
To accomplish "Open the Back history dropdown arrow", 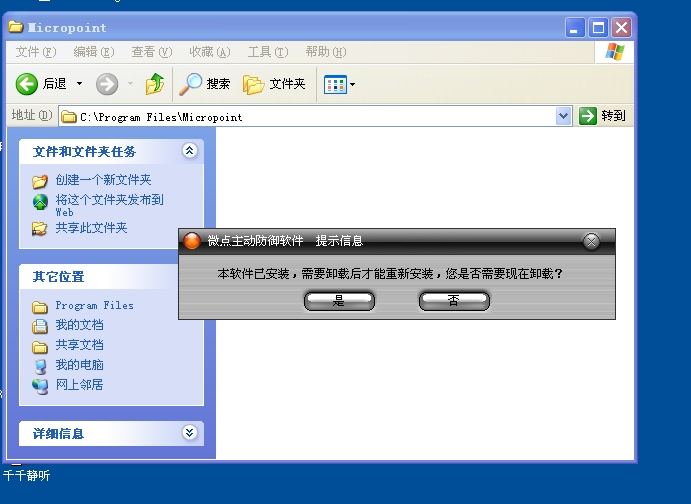I will (x=79, y=83).
